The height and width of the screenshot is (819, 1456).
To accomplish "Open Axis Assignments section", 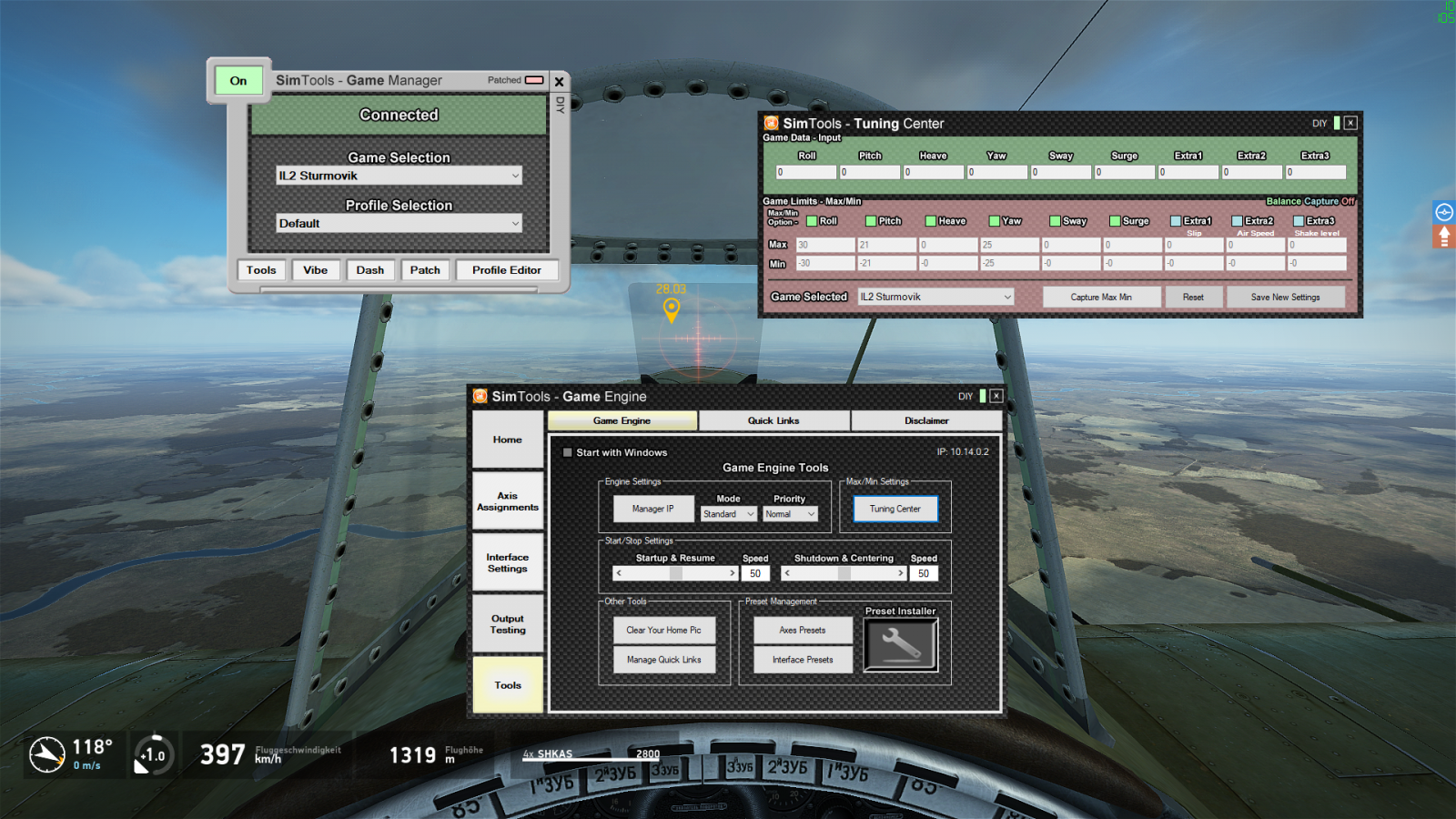I will [508, 501].
